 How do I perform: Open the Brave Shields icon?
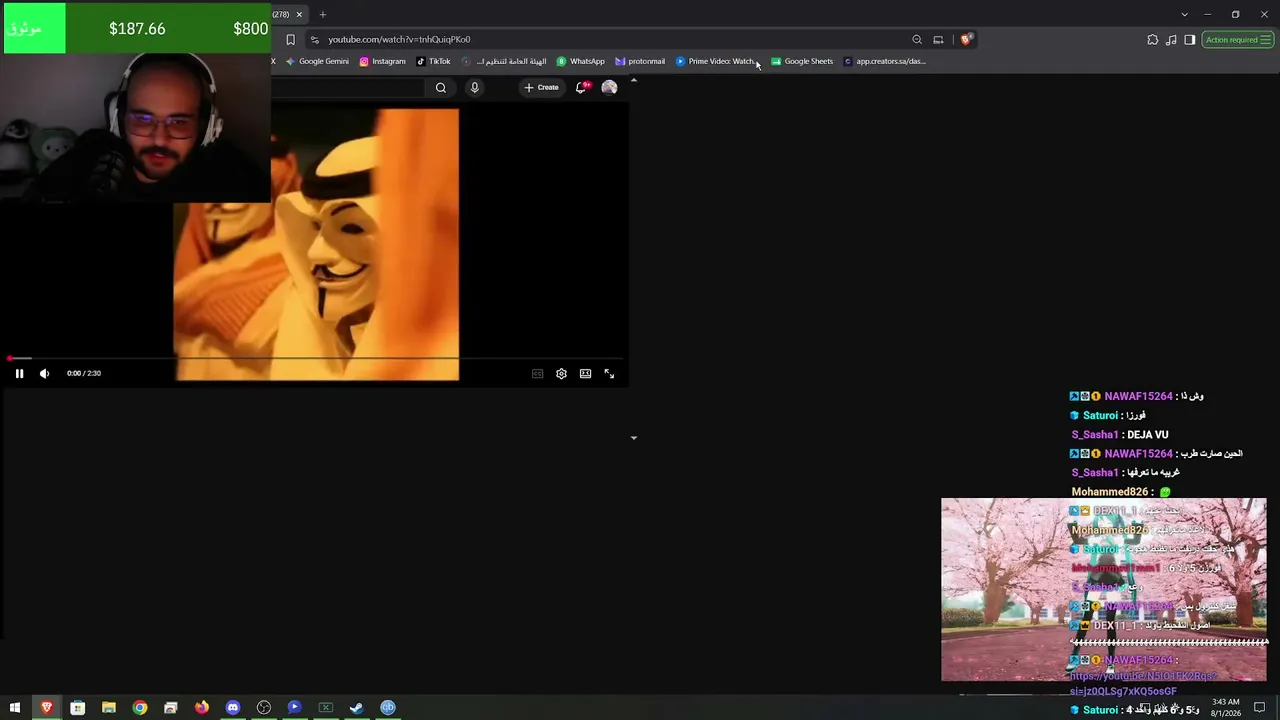click(x=965, y=40)
